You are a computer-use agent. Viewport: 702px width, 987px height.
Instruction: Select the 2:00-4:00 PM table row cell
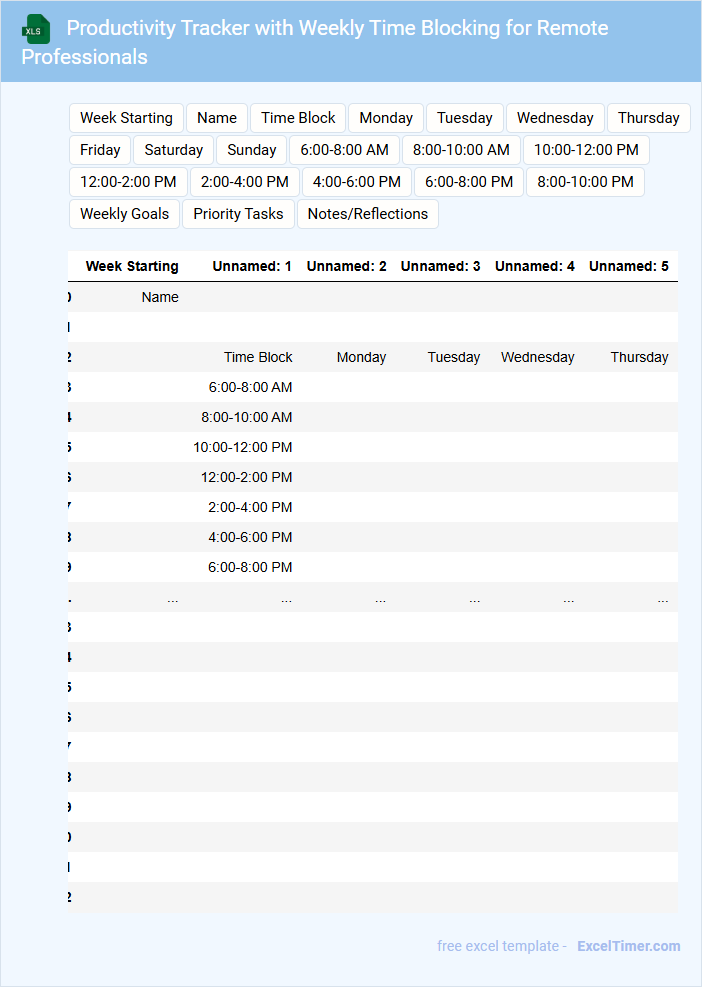251,507
